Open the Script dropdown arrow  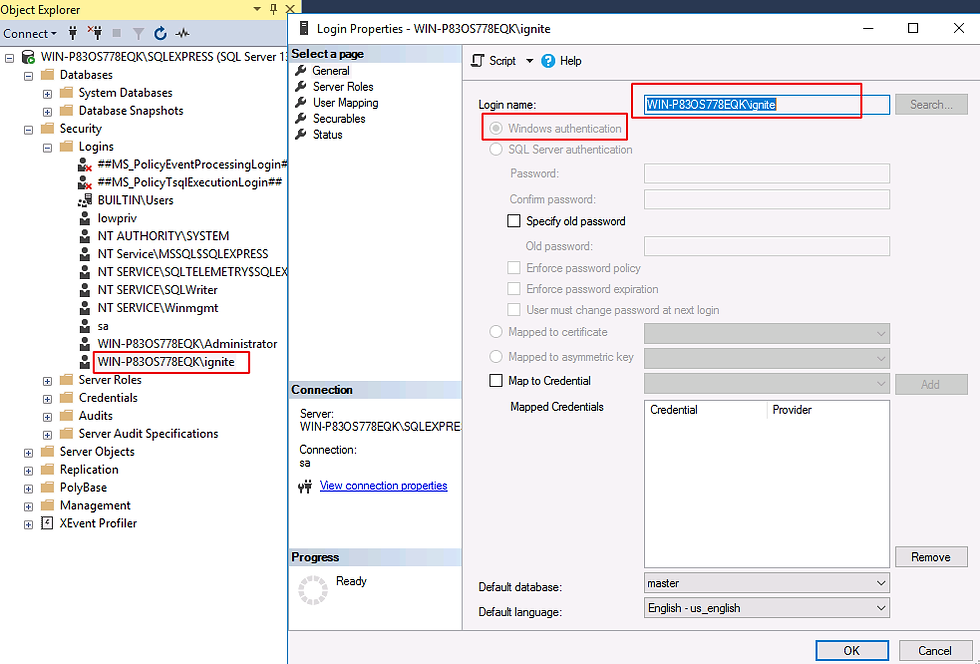click(x=529, y=61)
